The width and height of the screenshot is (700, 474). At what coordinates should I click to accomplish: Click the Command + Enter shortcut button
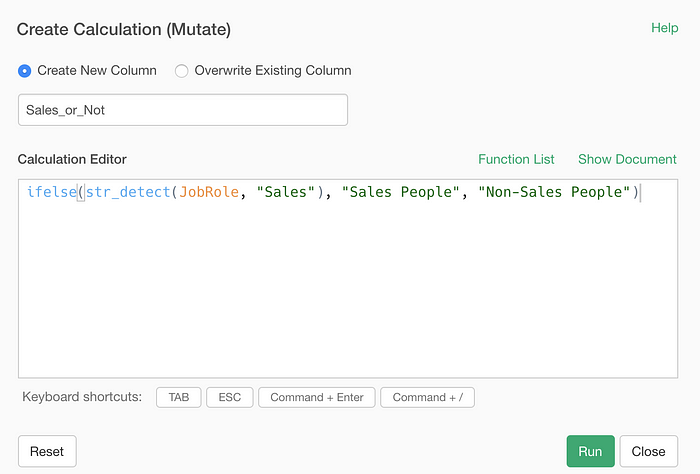click(317, 397)
